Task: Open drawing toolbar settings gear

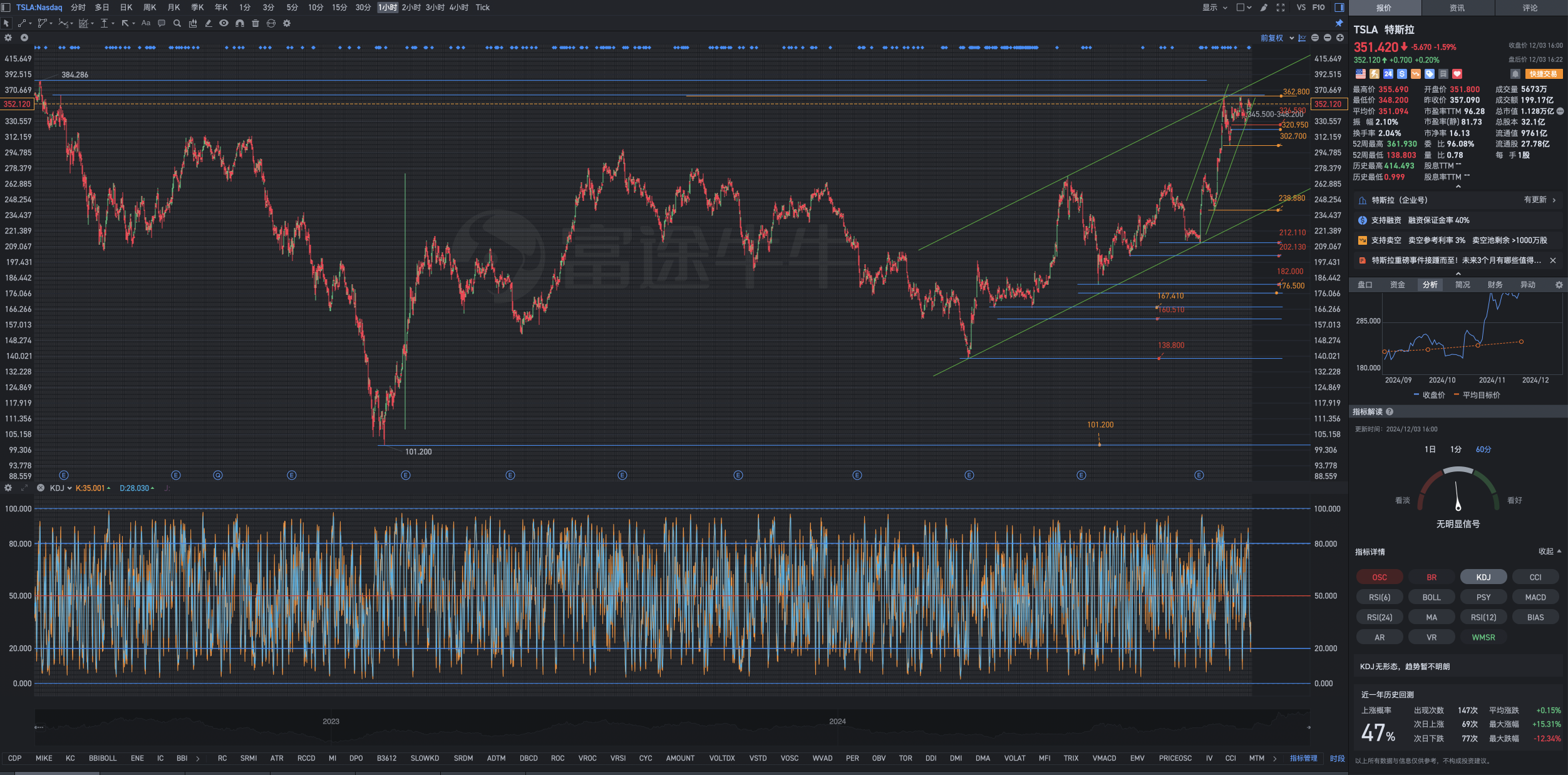Action: pos(287,23)
